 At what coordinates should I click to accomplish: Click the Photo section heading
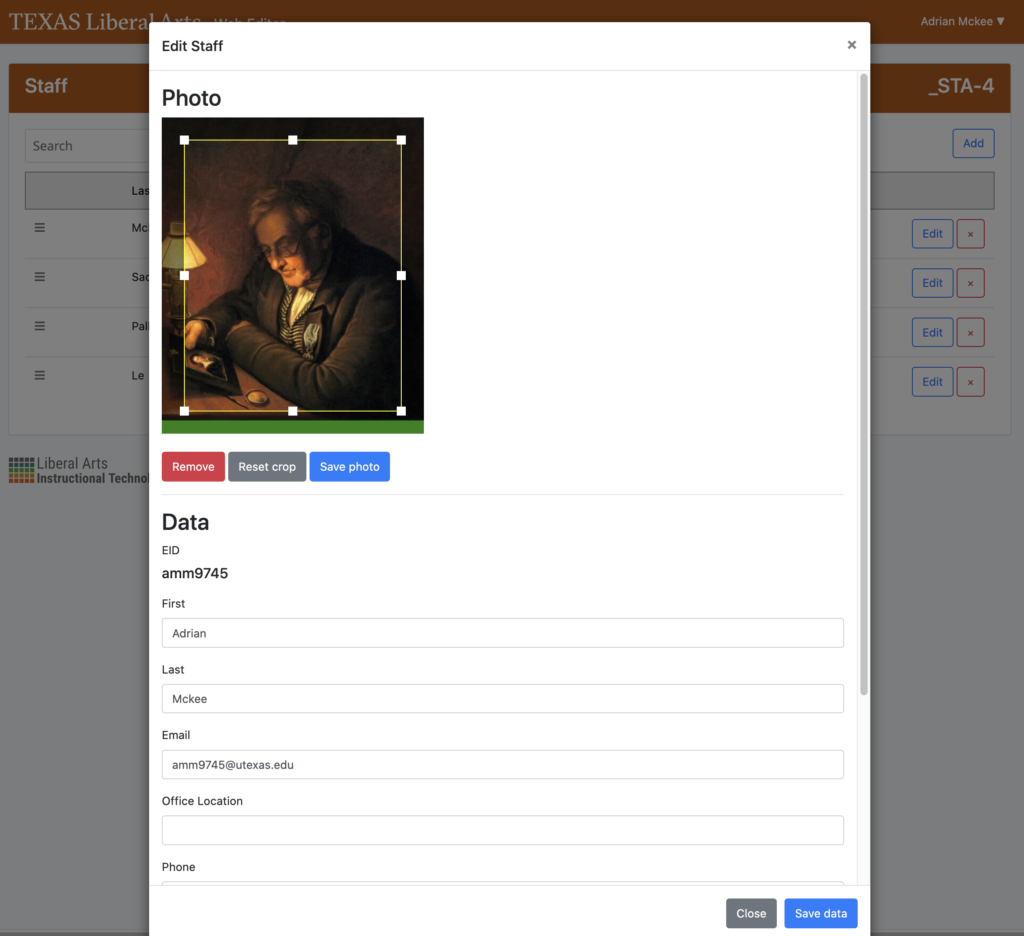(x=191, y=98)
